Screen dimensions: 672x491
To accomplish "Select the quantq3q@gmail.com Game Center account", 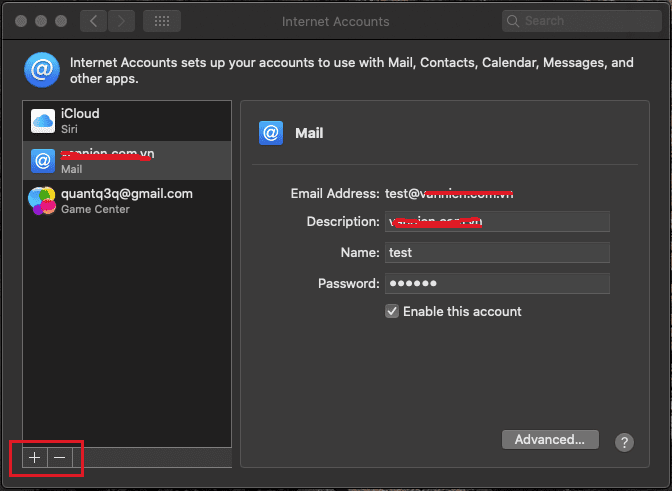I will point(127,201).
